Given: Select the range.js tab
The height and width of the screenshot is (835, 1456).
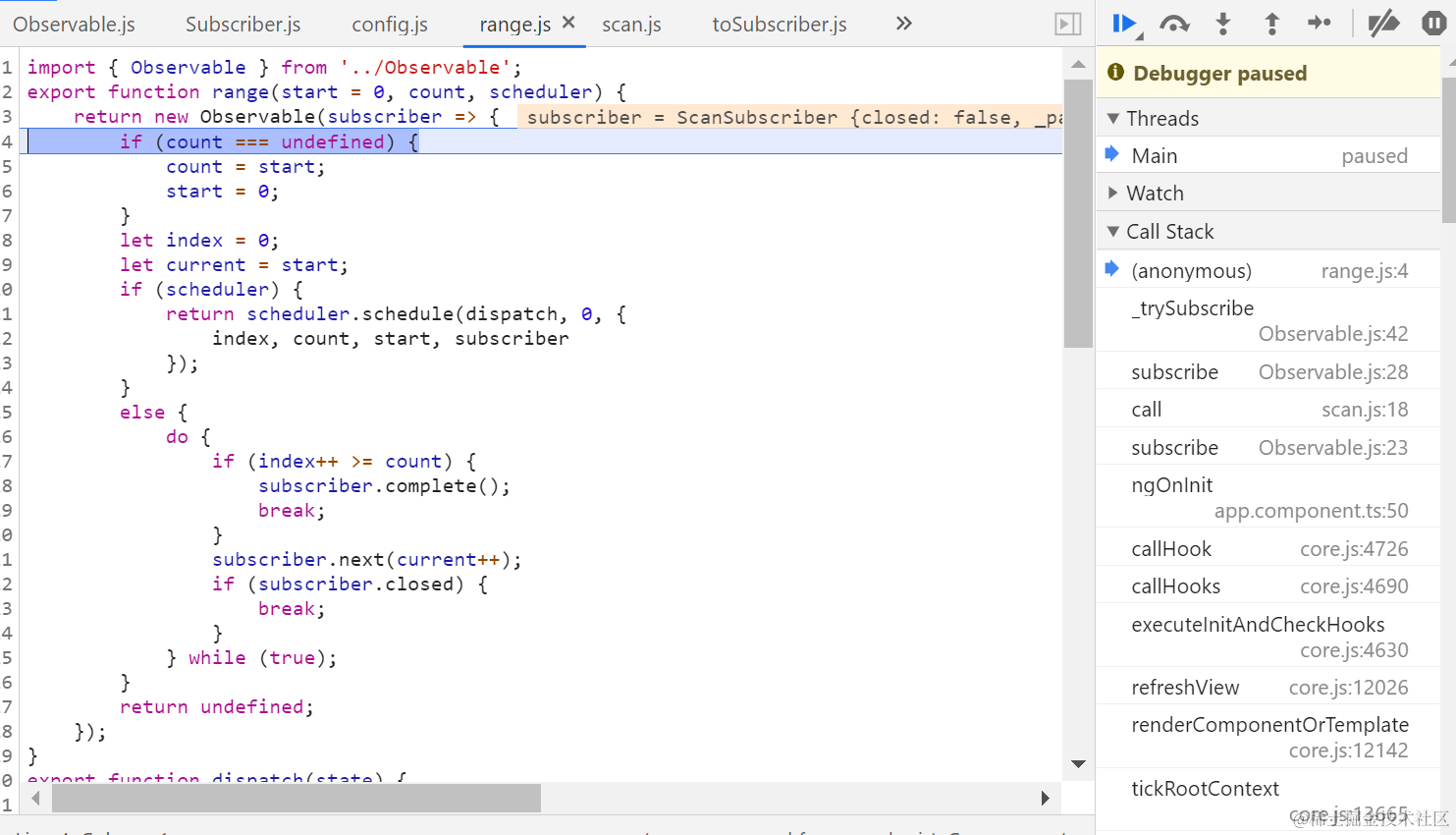Looking at the screenshot, I should [x=514, y=25].
